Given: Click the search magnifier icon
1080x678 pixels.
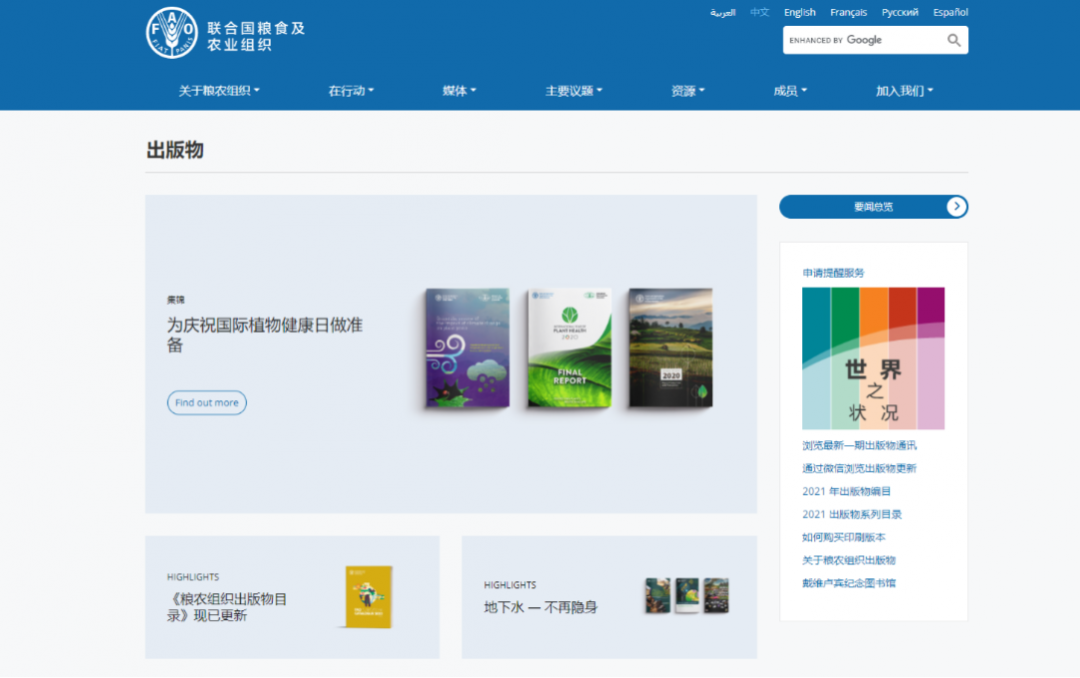Looking at the screenshot, I should pyautogui.click(x=954, y=40).
